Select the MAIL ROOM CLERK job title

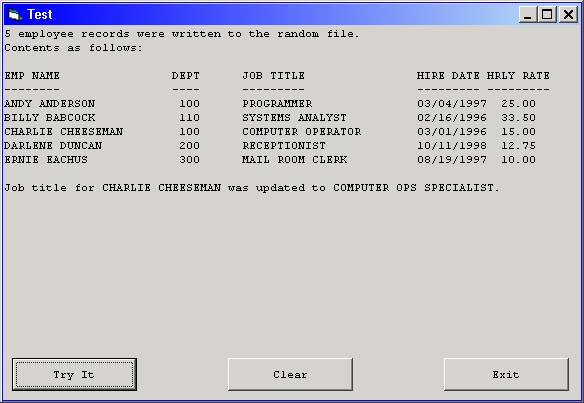tap(294, 160)
